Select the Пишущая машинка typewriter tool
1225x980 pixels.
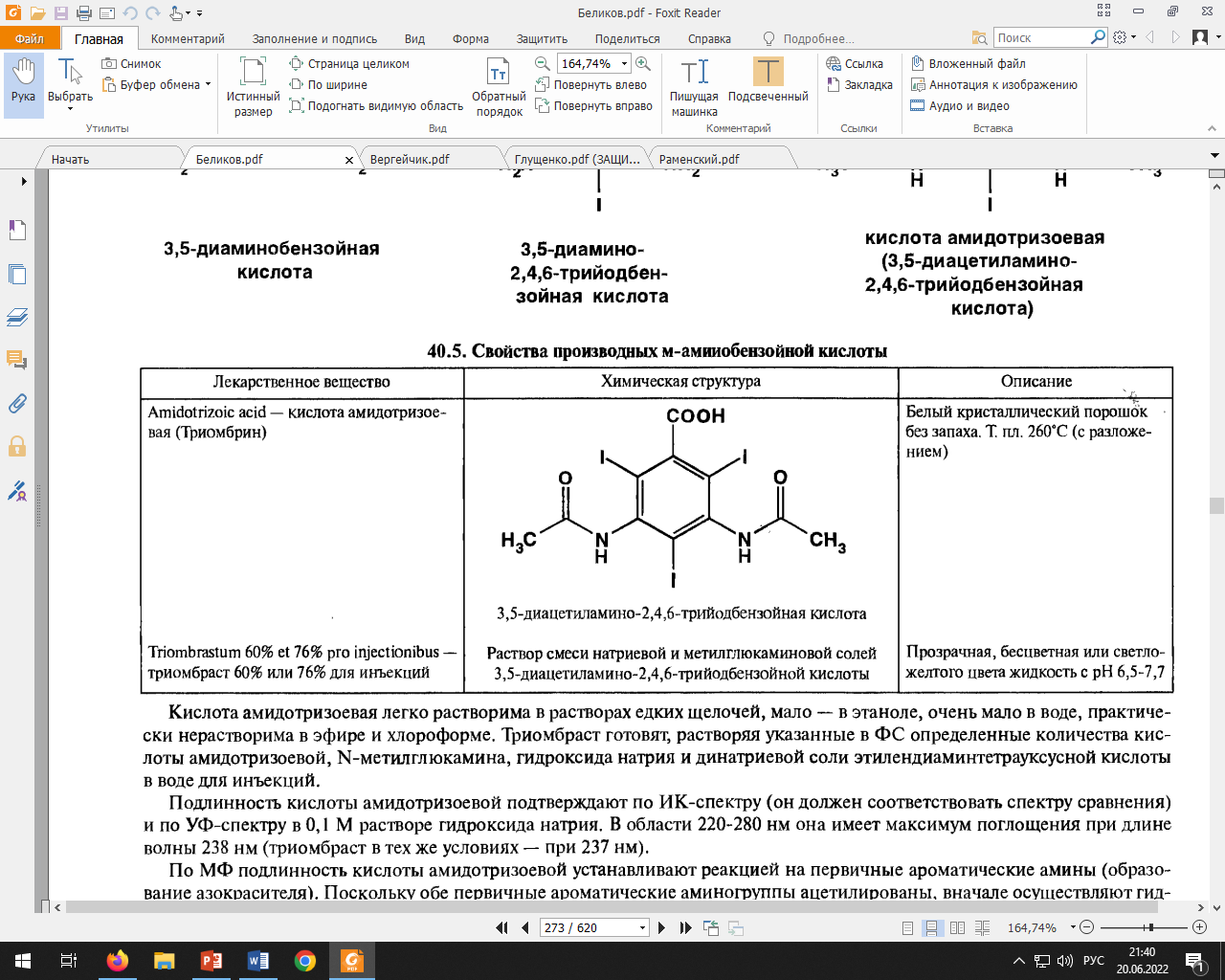point(694,87)
